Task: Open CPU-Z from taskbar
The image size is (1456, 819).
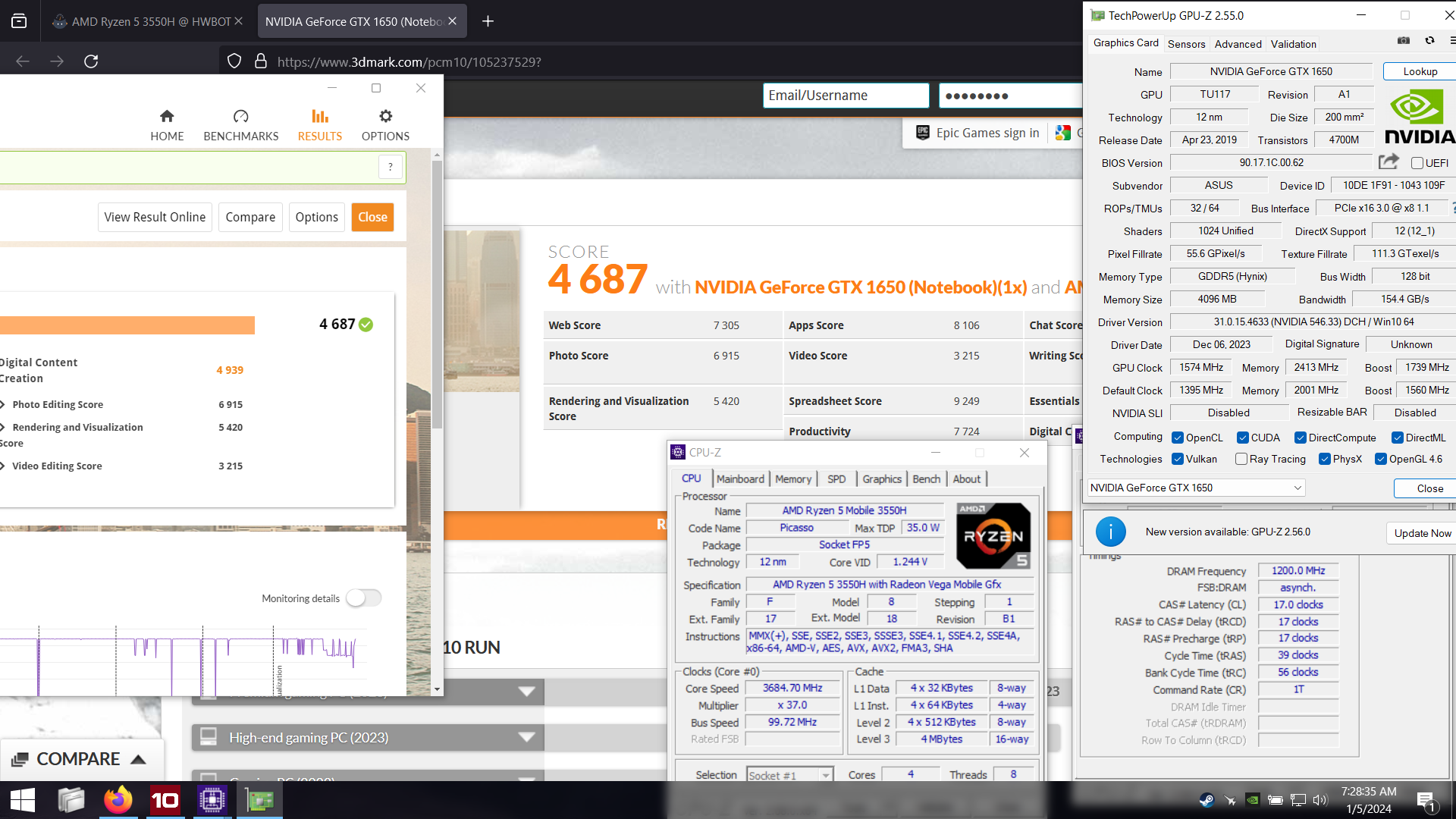Action: (212, 800)
